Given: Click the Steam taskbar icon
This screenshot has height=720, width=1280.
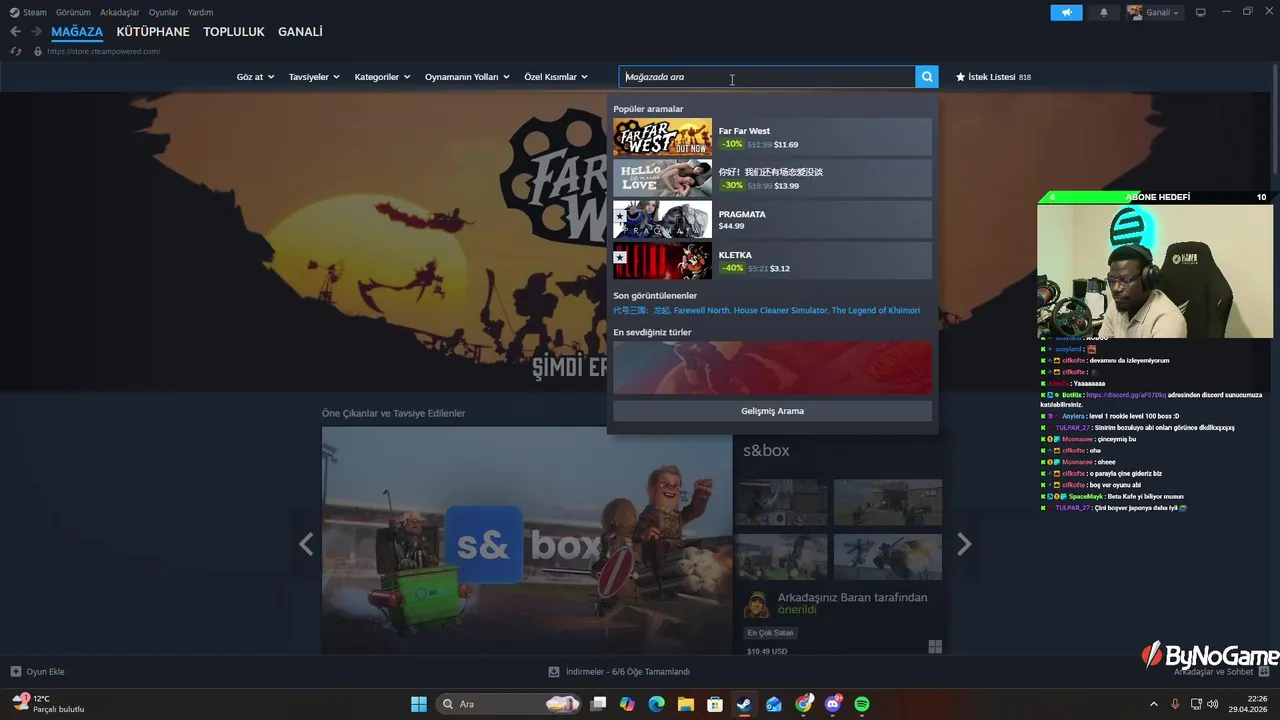Looking at the screenshot, I should [744, 704].
